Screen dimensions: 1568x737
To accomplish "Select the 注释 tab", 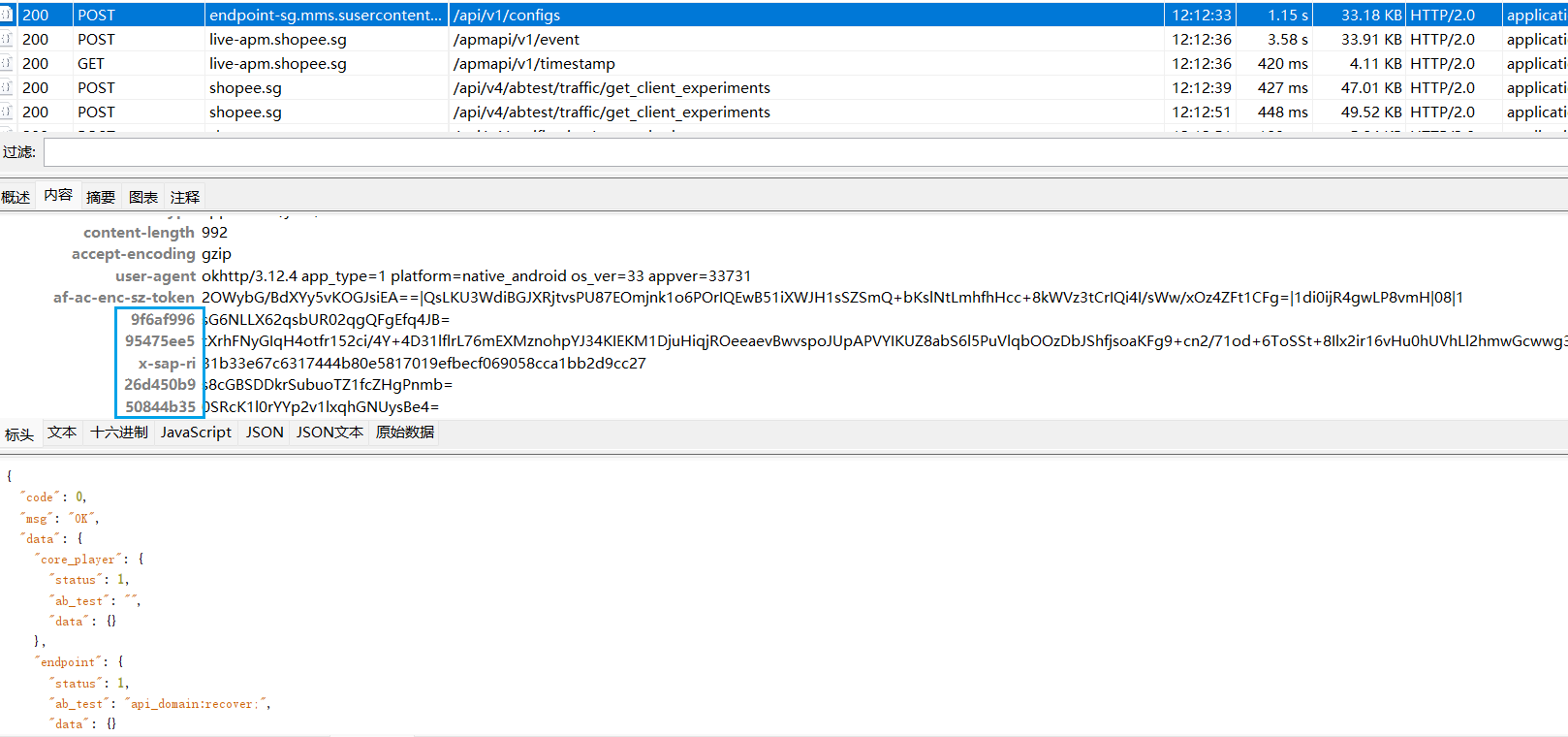I will point(185,197).
